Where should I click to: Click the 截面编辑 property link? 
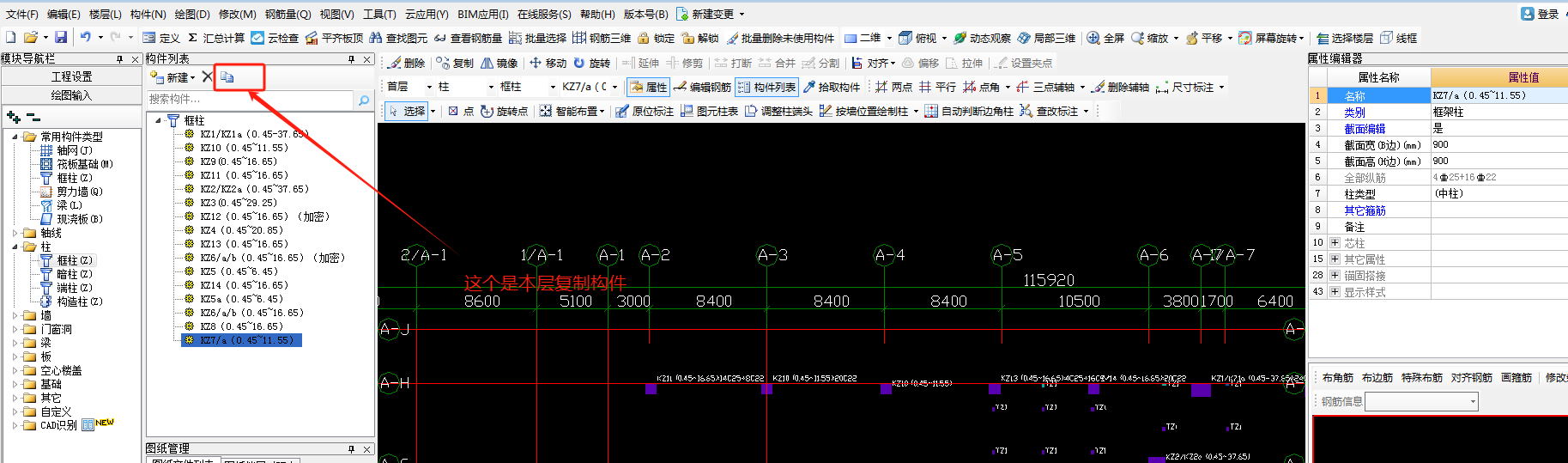1365,129
